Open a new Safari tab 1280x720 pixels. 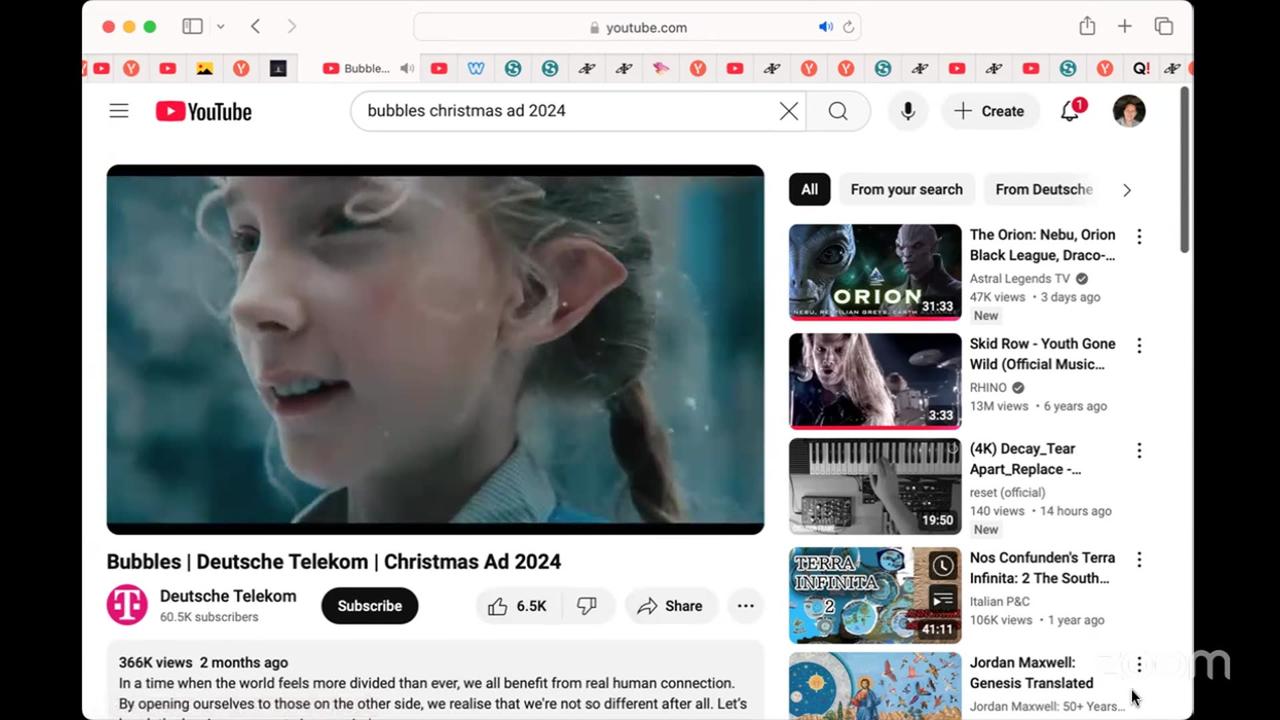[x=1125, y=27]
